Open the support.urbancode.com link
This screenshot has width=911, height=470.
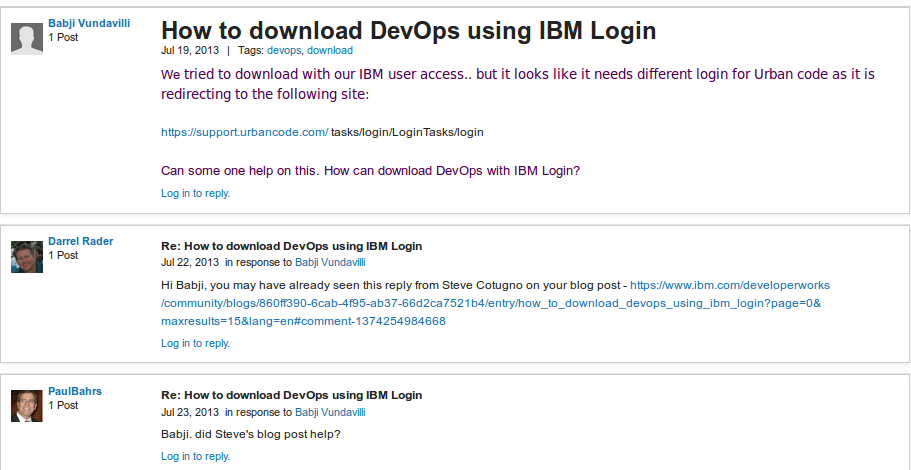(x=245, y=132)
